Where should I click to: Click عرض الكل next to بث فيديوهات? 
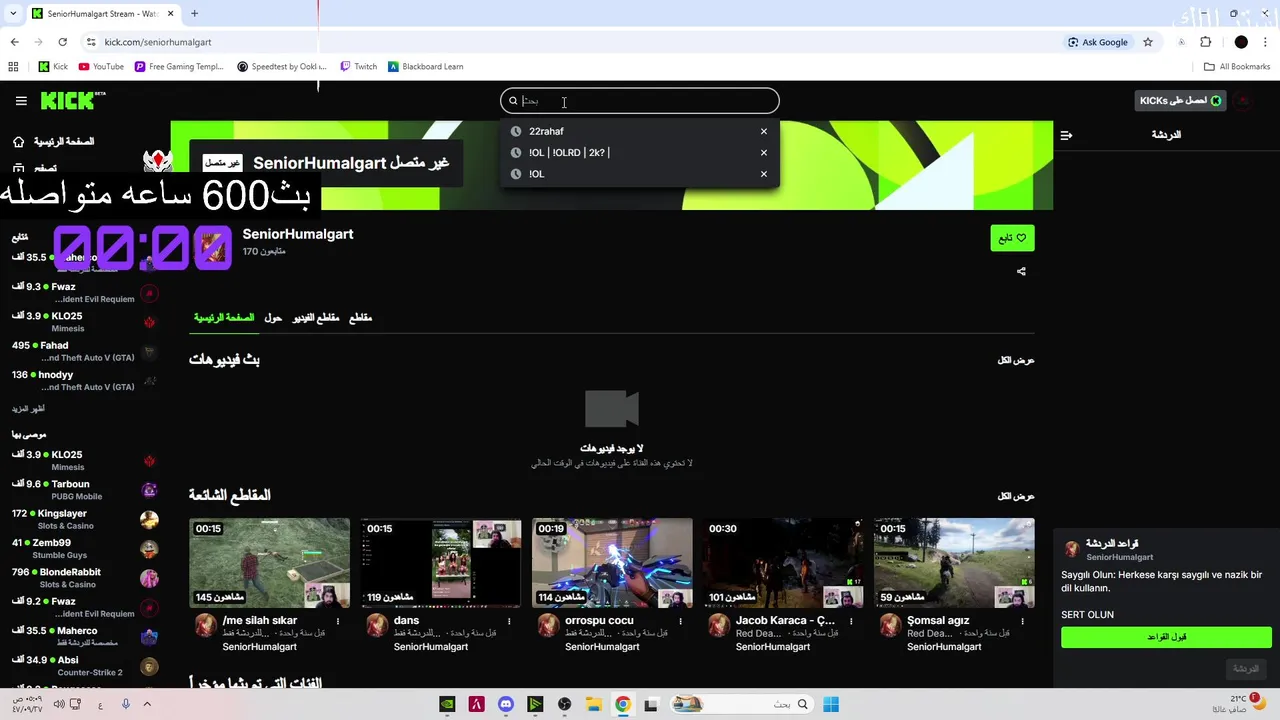1016,360
